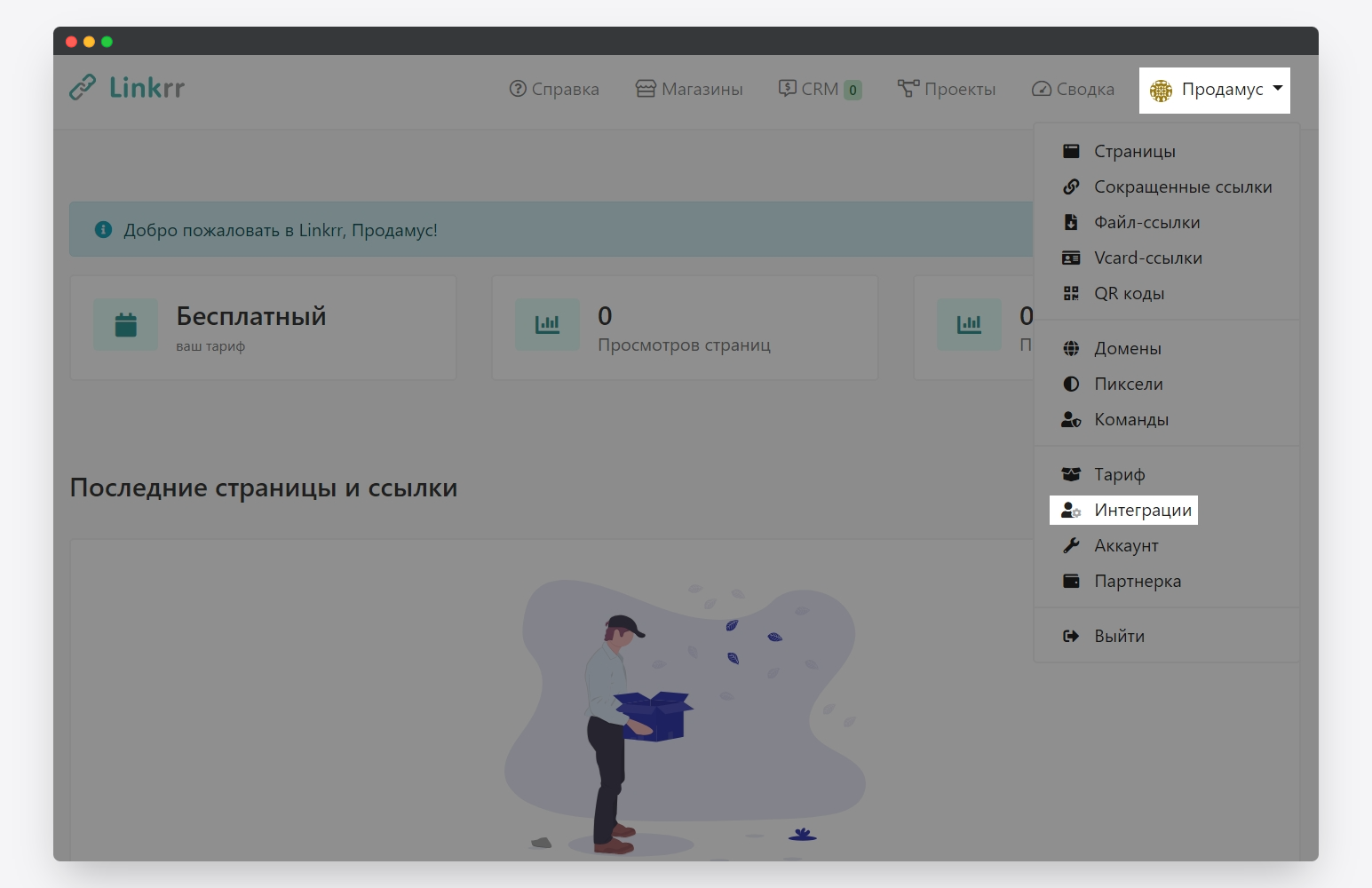Open the CRM section with badge

pyautogui.click(x=820, y=90)
